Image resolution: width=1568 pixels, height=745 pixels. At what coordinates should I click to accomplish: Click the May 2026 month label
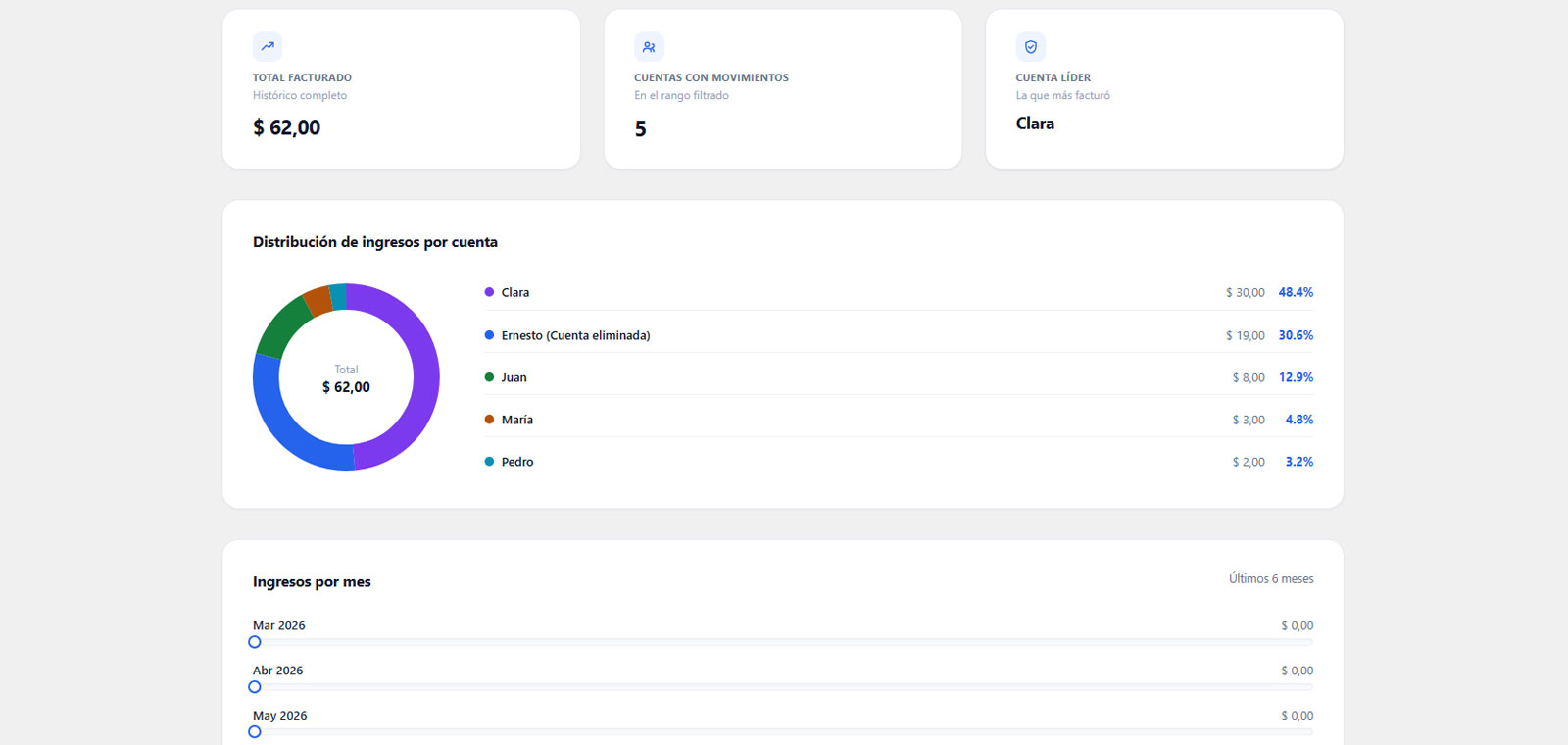(x=280, y=716)
